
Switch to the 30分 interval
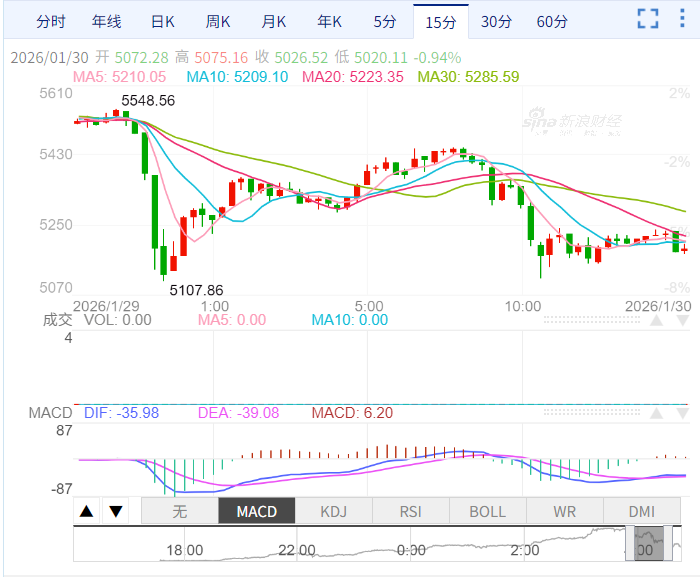coord(496,21)
